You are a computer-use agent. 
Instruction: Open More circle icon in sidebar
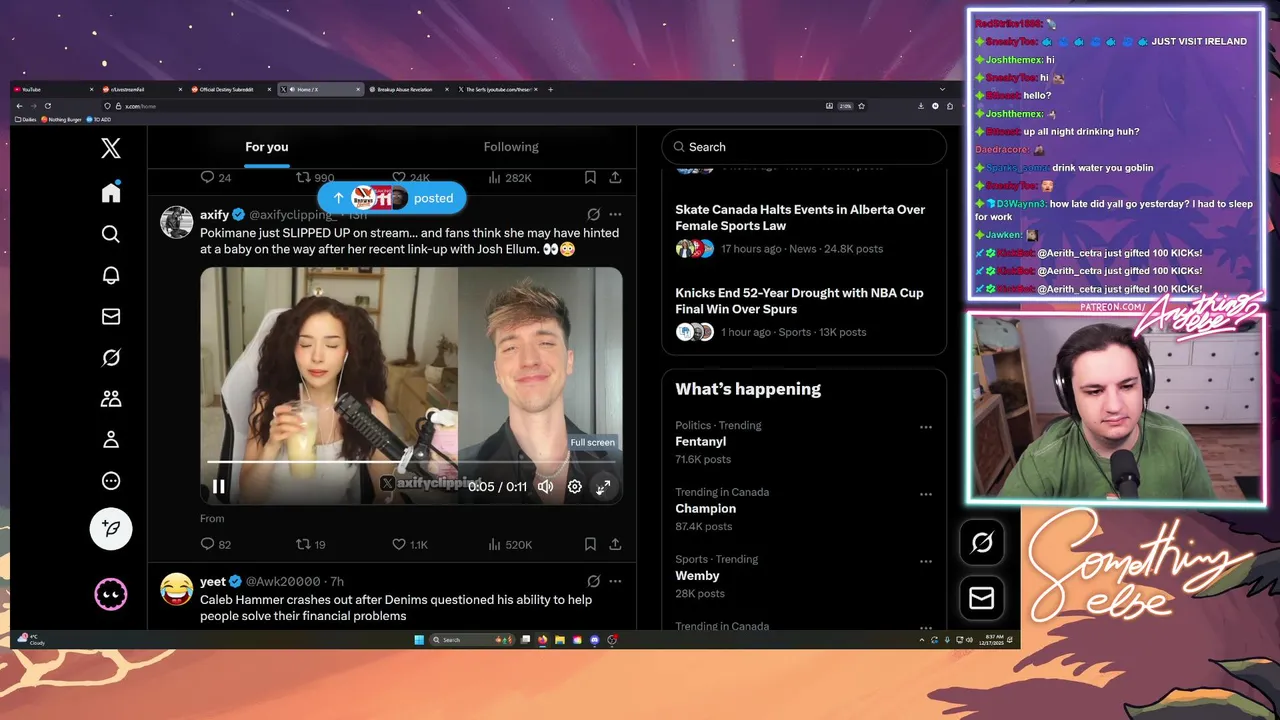pos(111,480)
